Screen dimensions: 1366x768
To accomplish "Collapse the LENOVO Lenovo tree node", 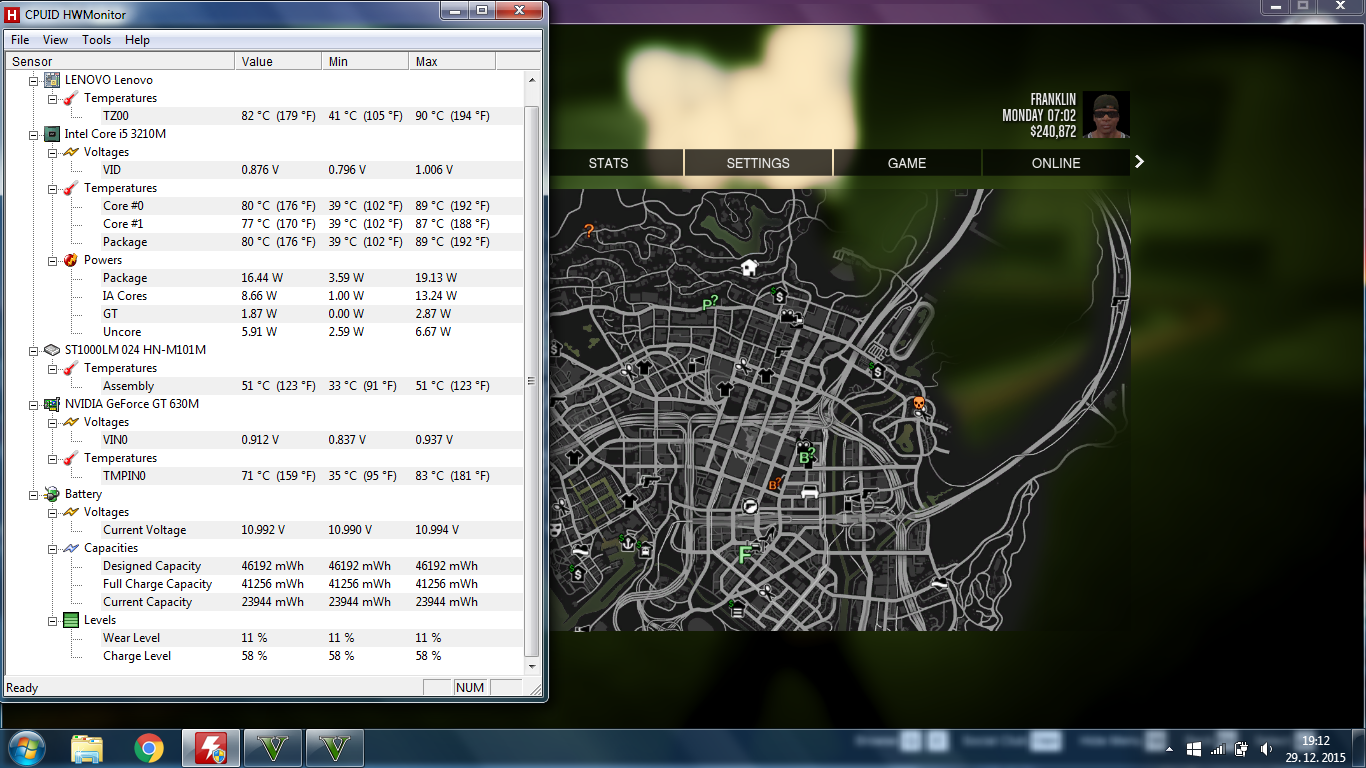I will (x=33, y=80).
